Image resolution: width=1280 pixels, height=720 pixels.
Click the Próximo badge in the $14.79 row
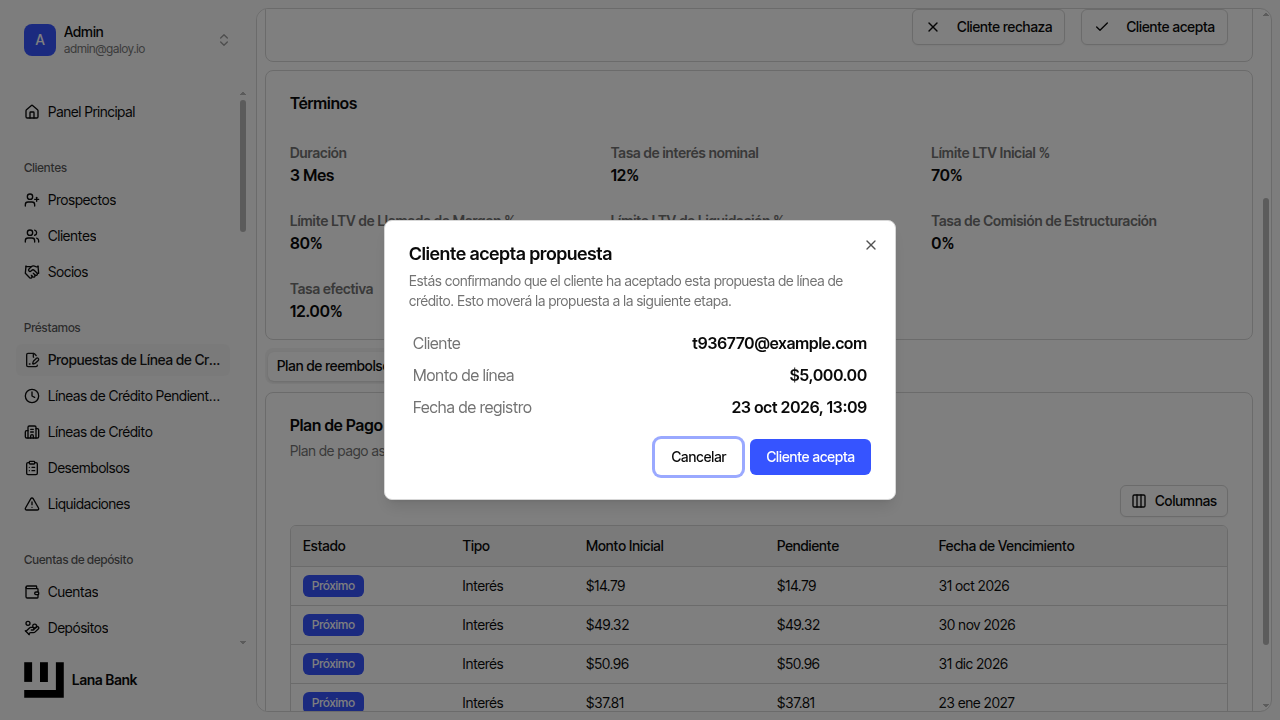[333, 586]
